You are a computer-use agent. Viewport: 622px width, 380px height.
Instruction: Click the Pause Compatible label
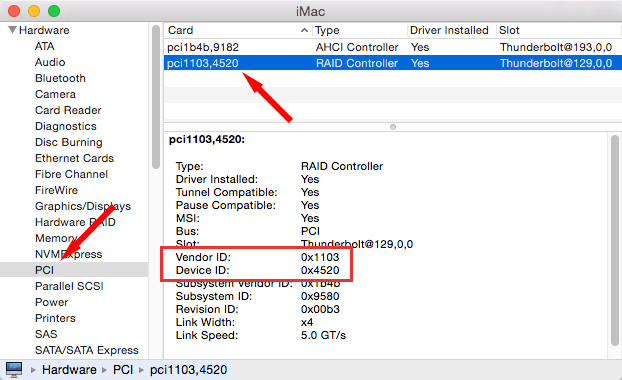click(225, 205)
